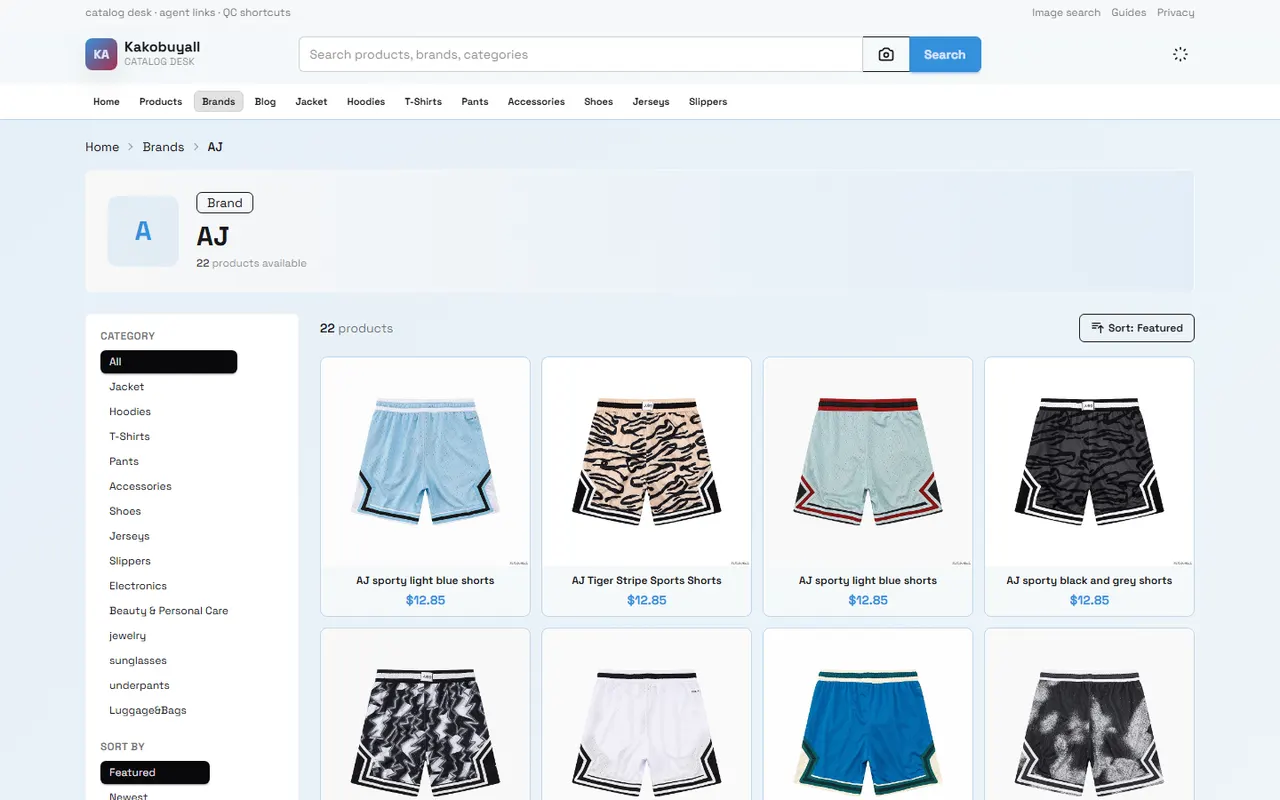Open the plain white shorts thumbnail
The width and height of the screenshot is (1280, 800).
click(646, 715)
